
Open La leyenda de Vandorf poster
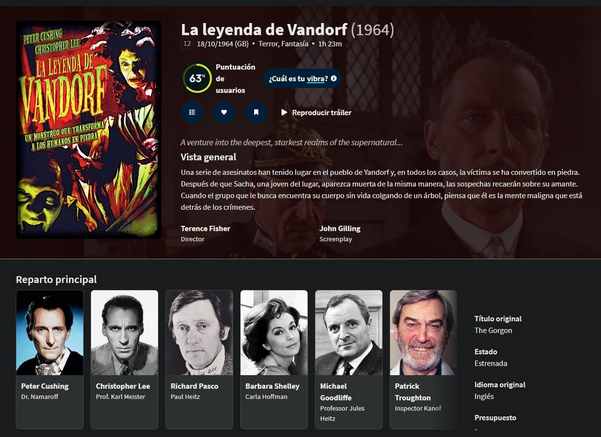click(89, 130)
